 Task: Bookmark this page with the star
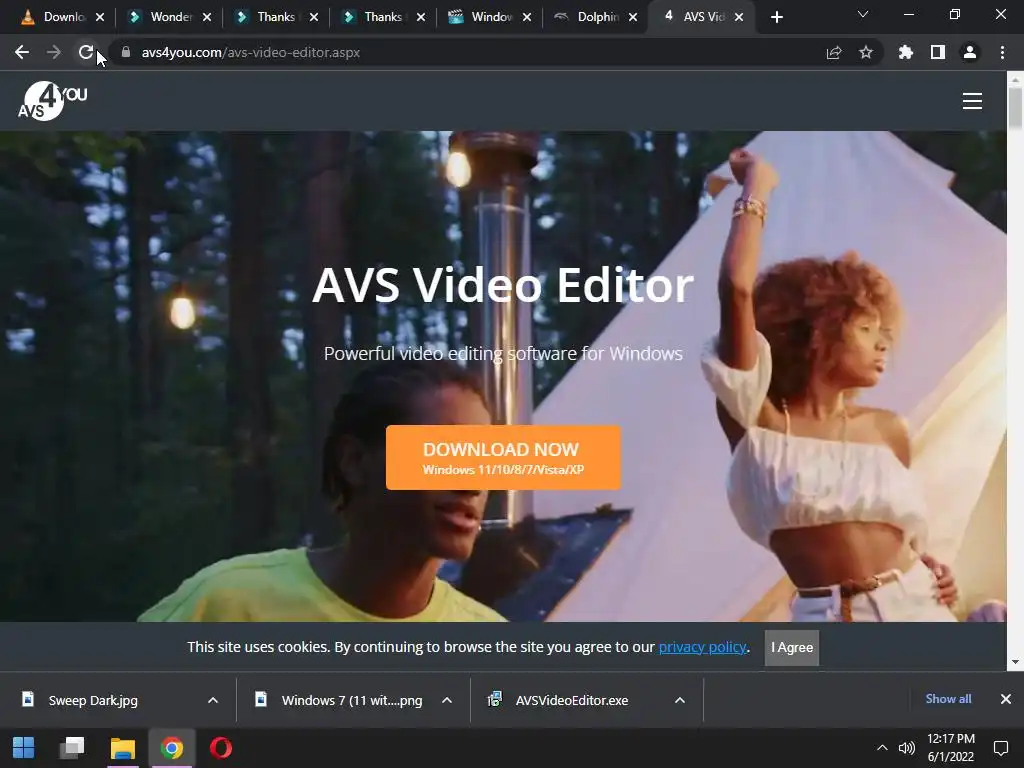(866, 52)
